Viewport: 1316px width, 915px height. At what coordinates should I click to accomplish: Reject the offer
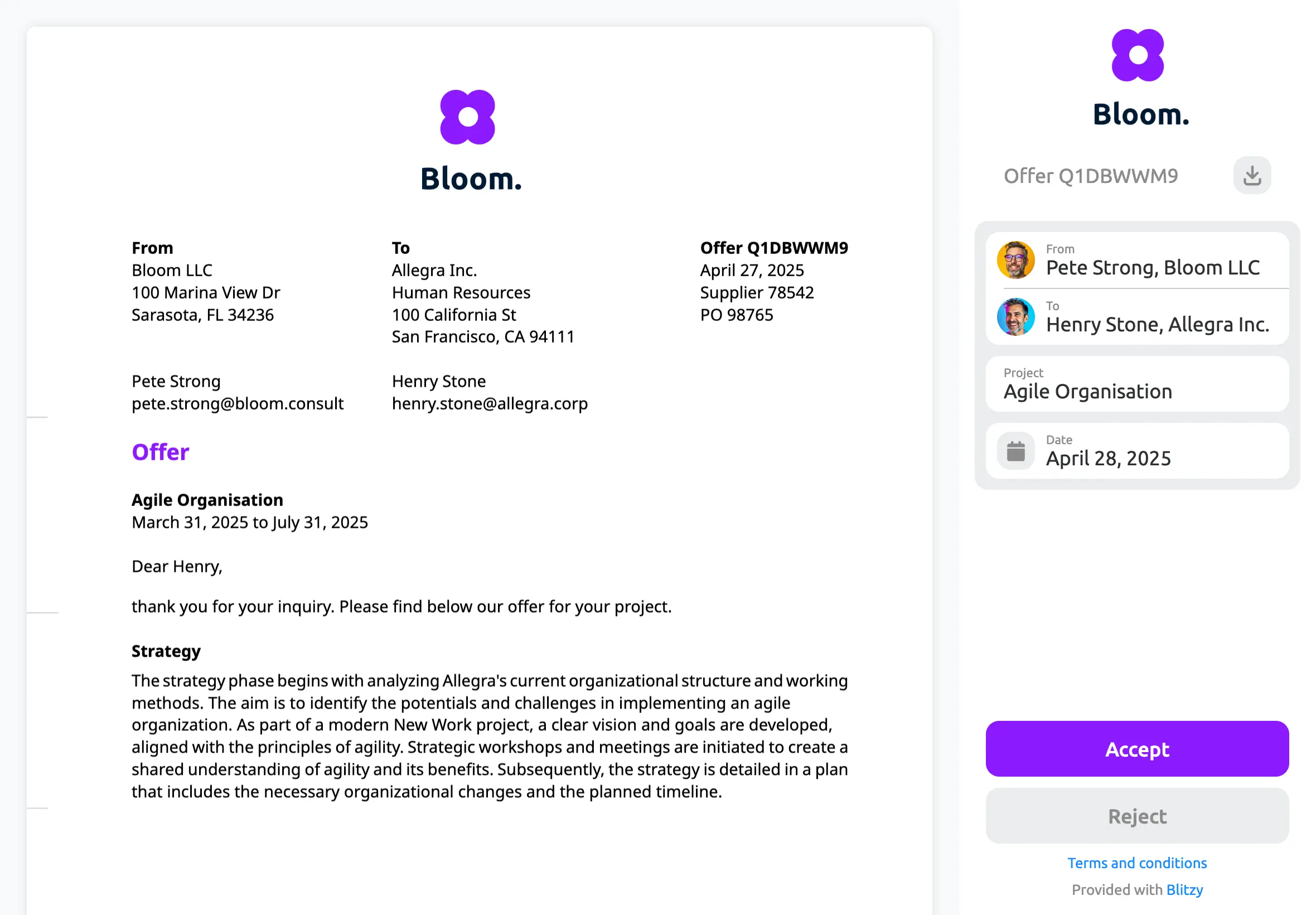(x=1136, y=816)
